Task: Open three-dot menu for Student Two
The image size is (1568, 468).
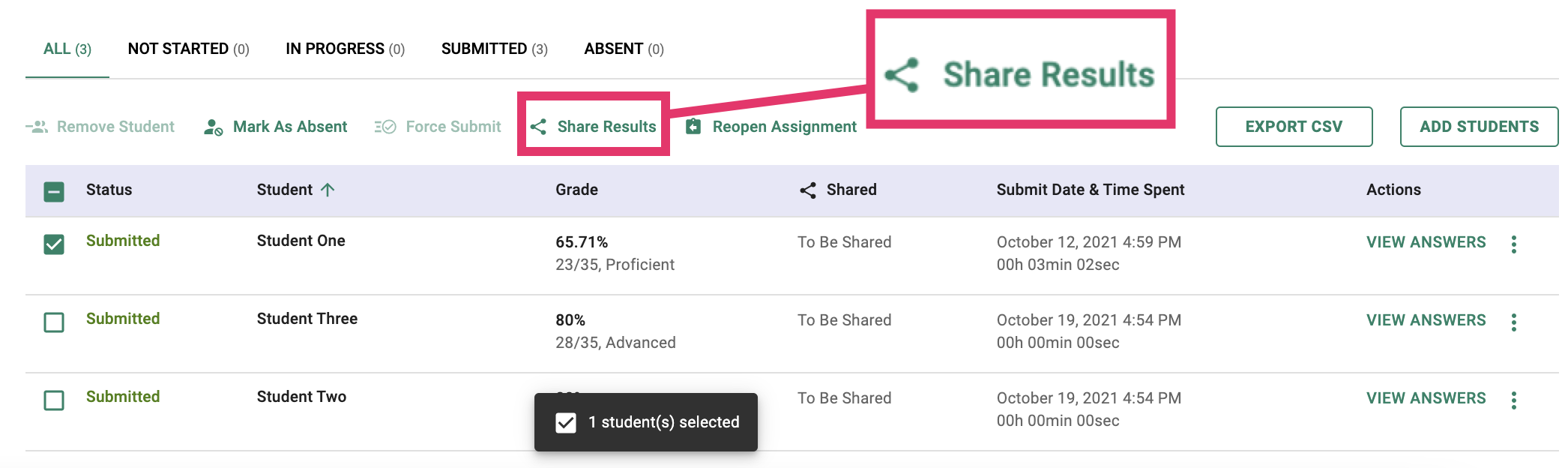Action: tap(1514, 400)
